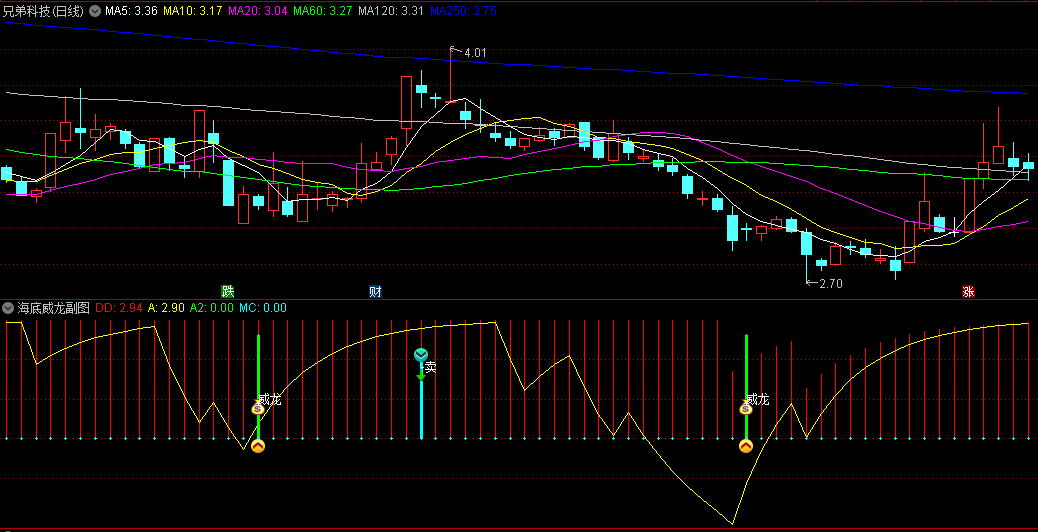Click the first 威龙 money bag icon
1038x532 pixels.
pyautogui.click(x=258, y=409)
